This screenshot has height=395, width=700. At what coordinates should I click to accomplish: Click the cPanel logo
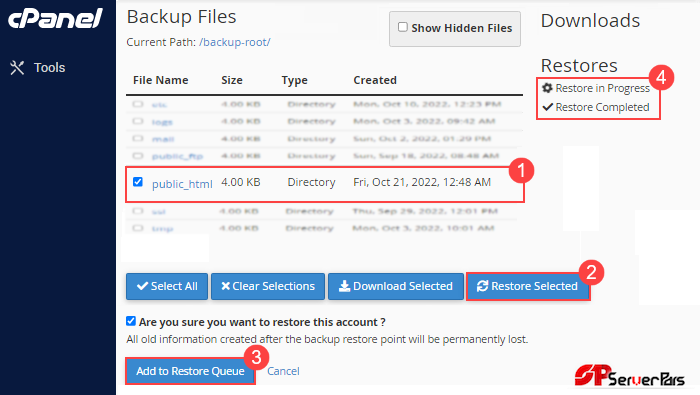click(x=55, y=19)
